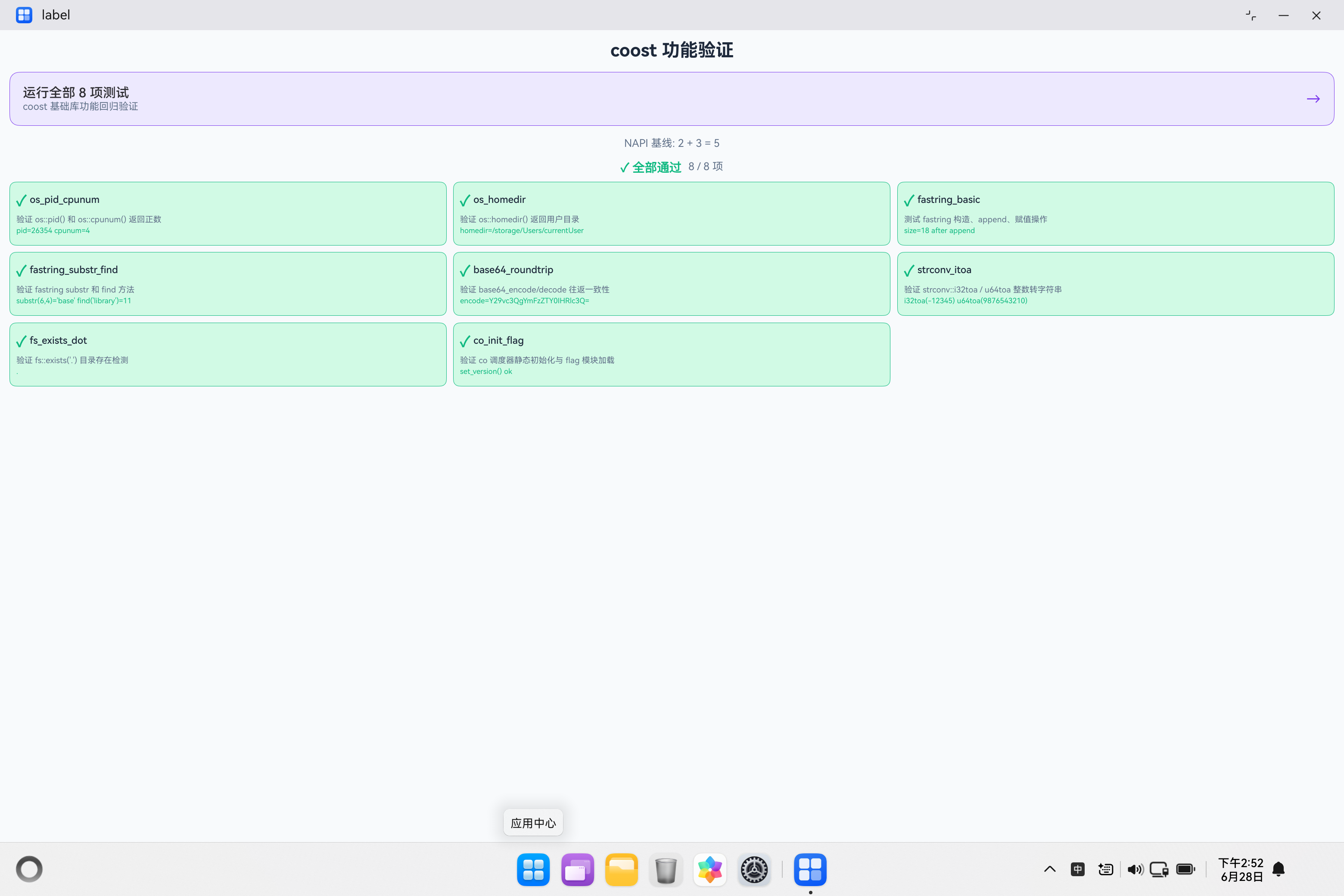The height and width of the screenshot is (896, 1344).
Task: Click the 8 / 8 项 count
Action: click(705, 166)
